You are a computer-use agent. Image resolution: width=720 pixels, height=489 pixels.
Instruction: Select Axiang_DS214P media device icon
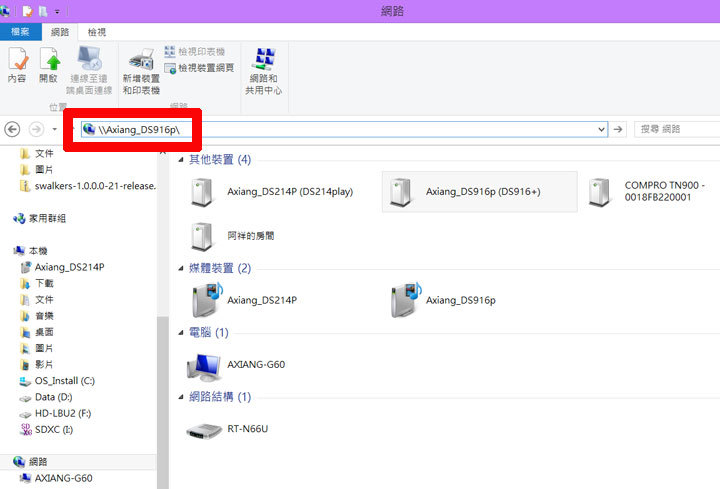pos(207,300)
